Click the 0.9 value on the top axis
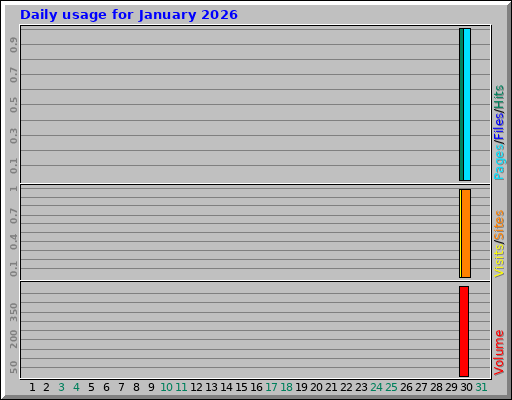The image size is (512, 400). 14,45
